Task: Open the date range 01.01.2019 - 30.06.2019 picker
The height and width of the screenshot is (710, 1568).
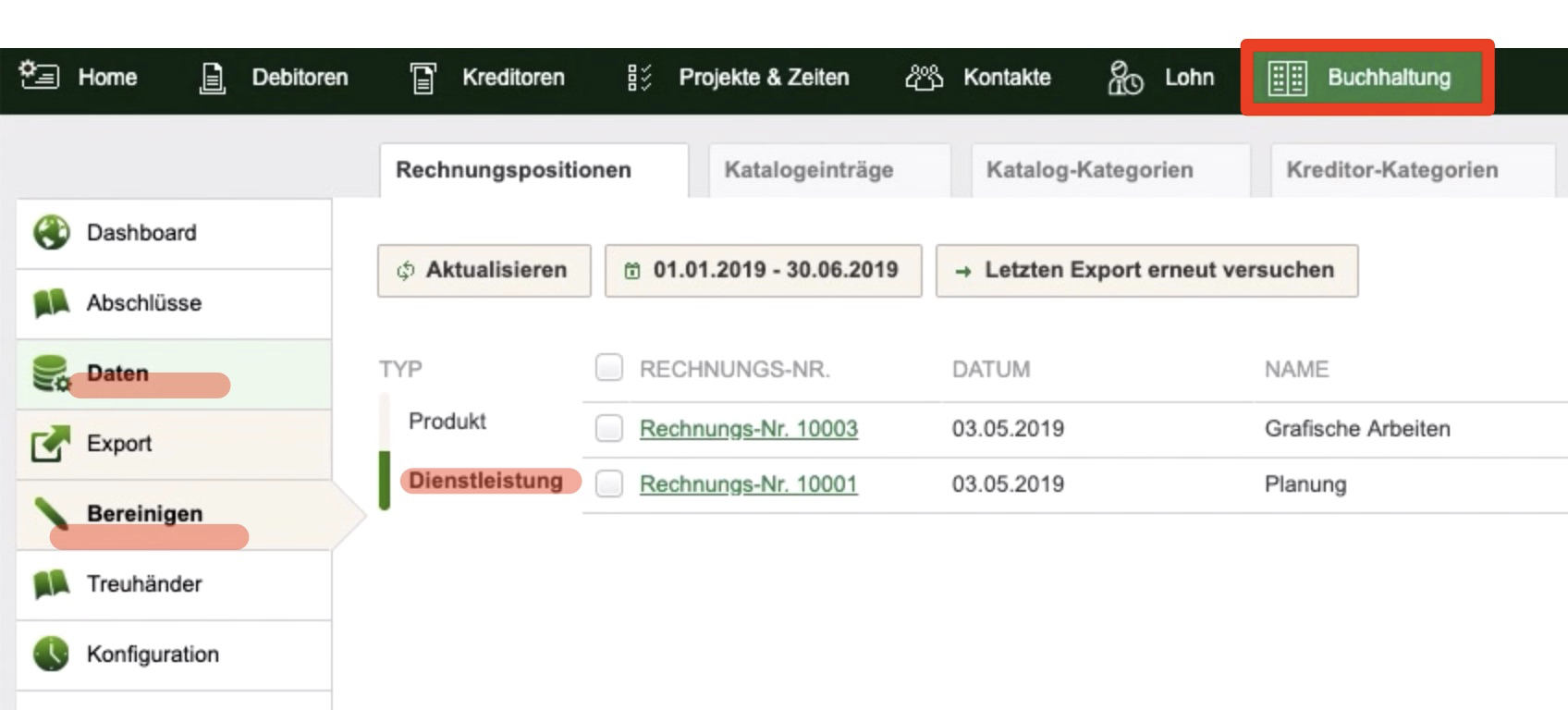Action: click(x=763, y=270)
